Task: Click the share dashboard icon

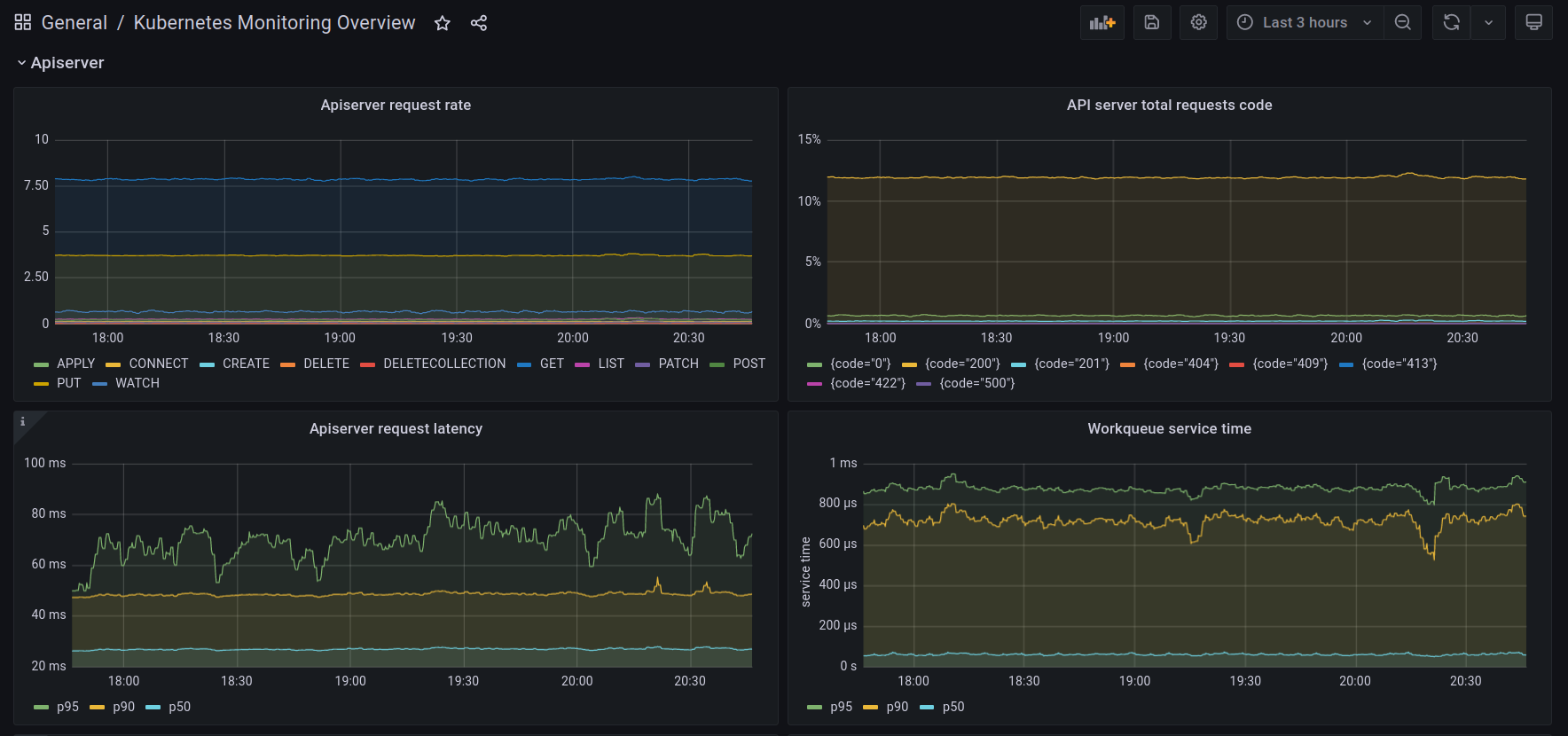Action: pos(479,23)
